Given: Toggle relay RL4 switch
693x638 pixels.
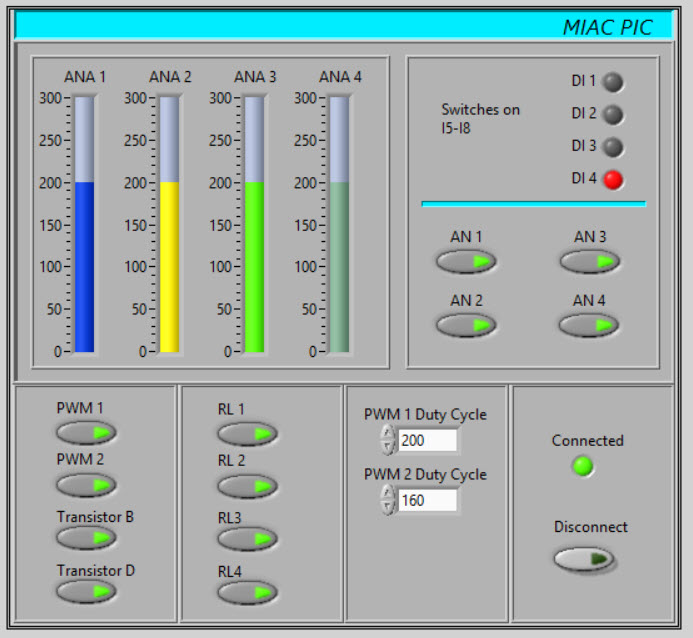Looking at the screenshot, I should coord(248,592).
